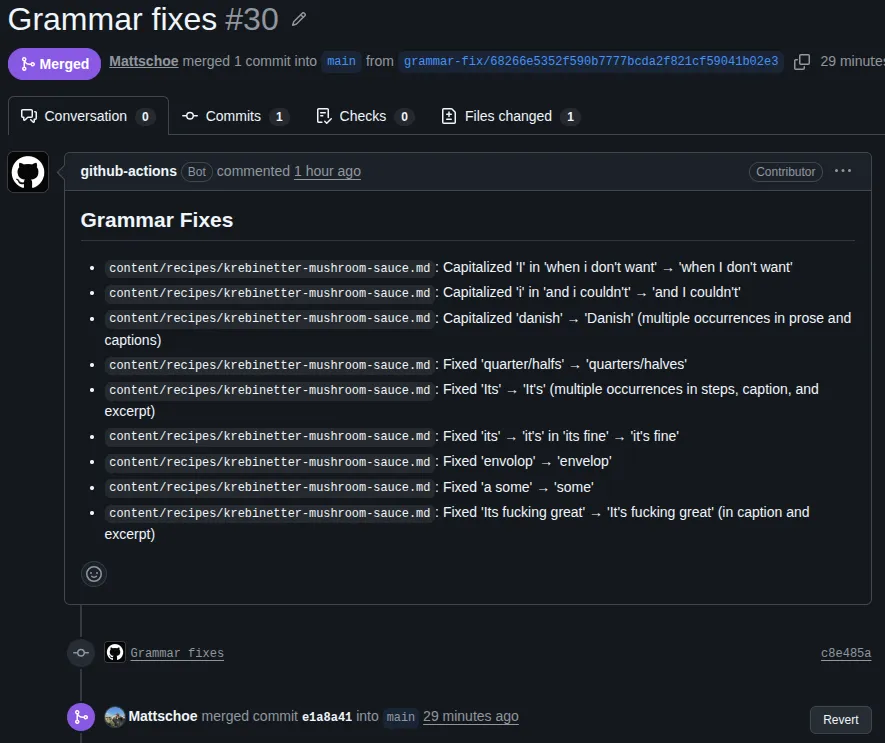Viewport: 885px width, 743px height.
Task: Click the '29 minutes ago' merge timestamp
Action: pyautogui.click(x=471, y=716)
